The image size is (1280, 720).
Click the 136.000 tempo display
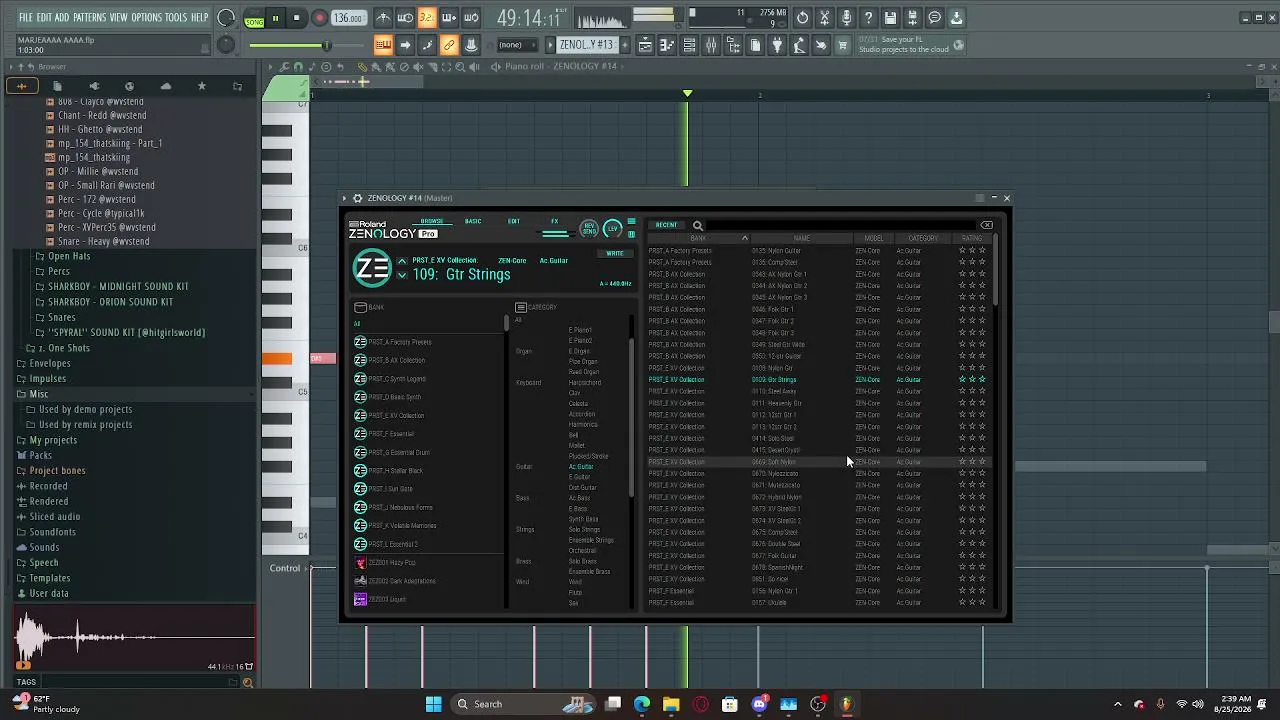click(x=348, y=18)
